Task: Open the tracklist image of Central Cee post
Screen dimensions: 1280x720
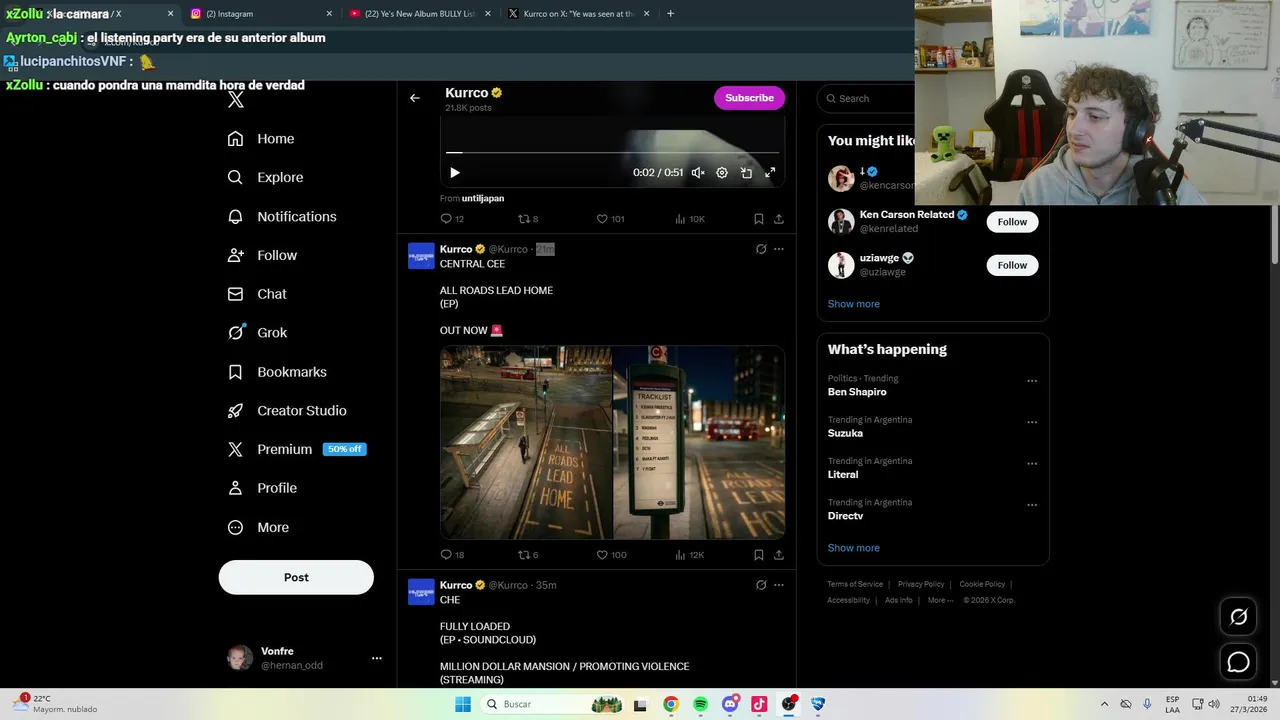Action: click(699, 443)
